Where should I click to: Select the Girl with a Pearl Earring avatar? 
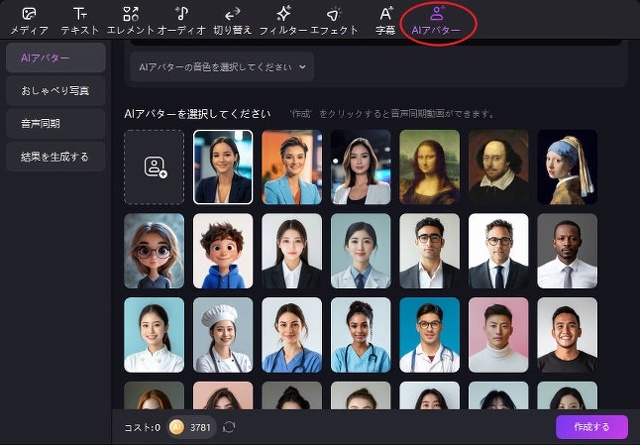click(567, 167)
